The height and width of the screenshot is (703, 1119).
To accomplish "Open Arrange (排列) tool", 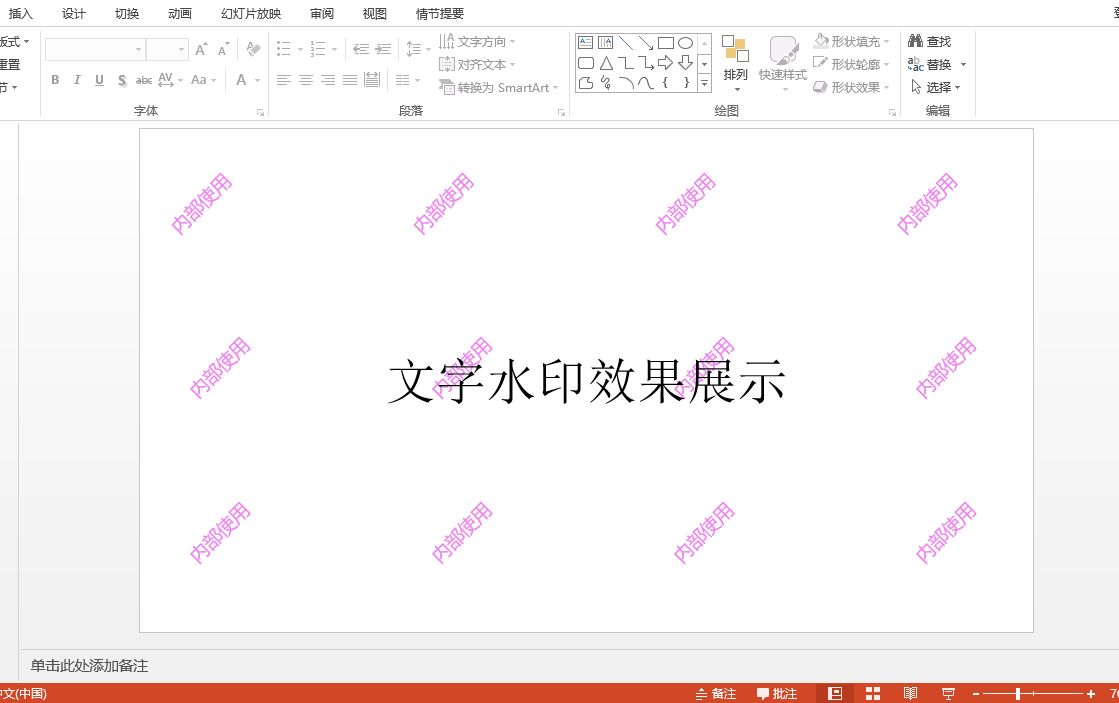I will point(735,63).
